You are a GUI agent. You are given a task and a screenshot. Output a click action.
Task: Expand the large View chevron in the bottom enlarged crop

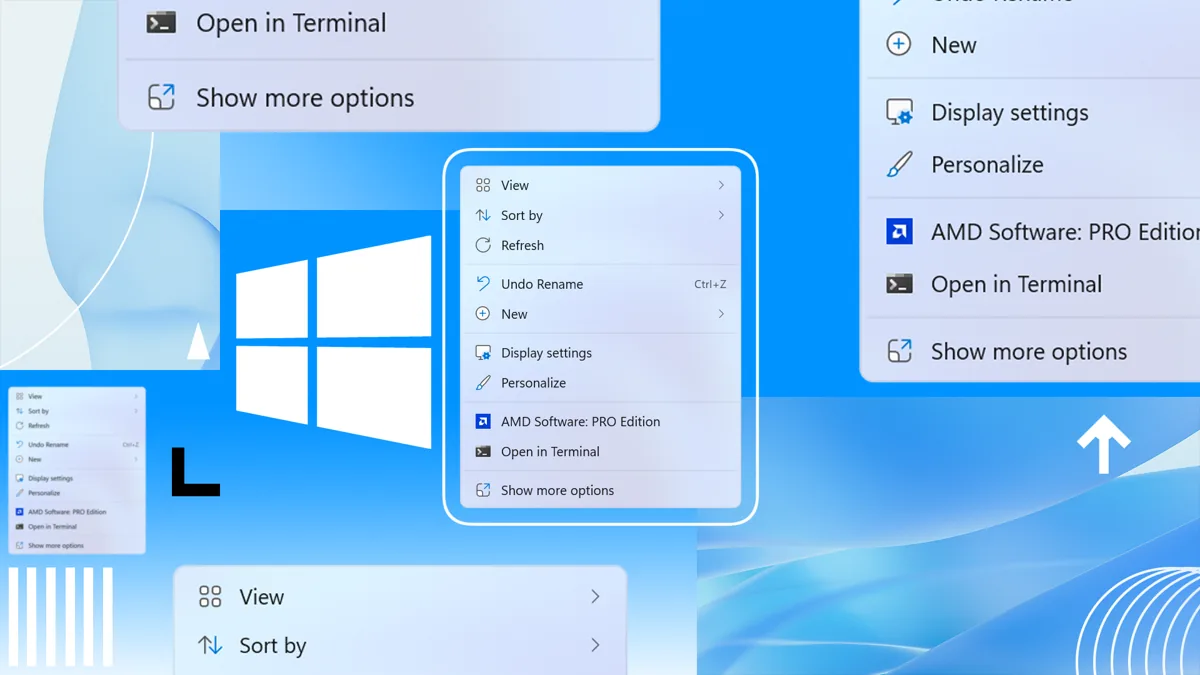(x=595, y=597)
